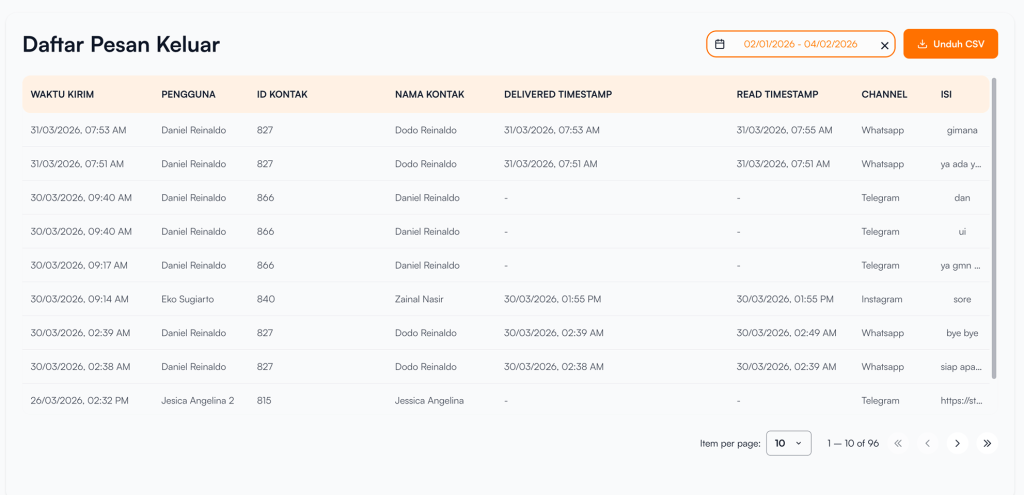The width and height of the screenshot is (1024, 495).
Task: Click the date range input field
Action: (800, 44)
